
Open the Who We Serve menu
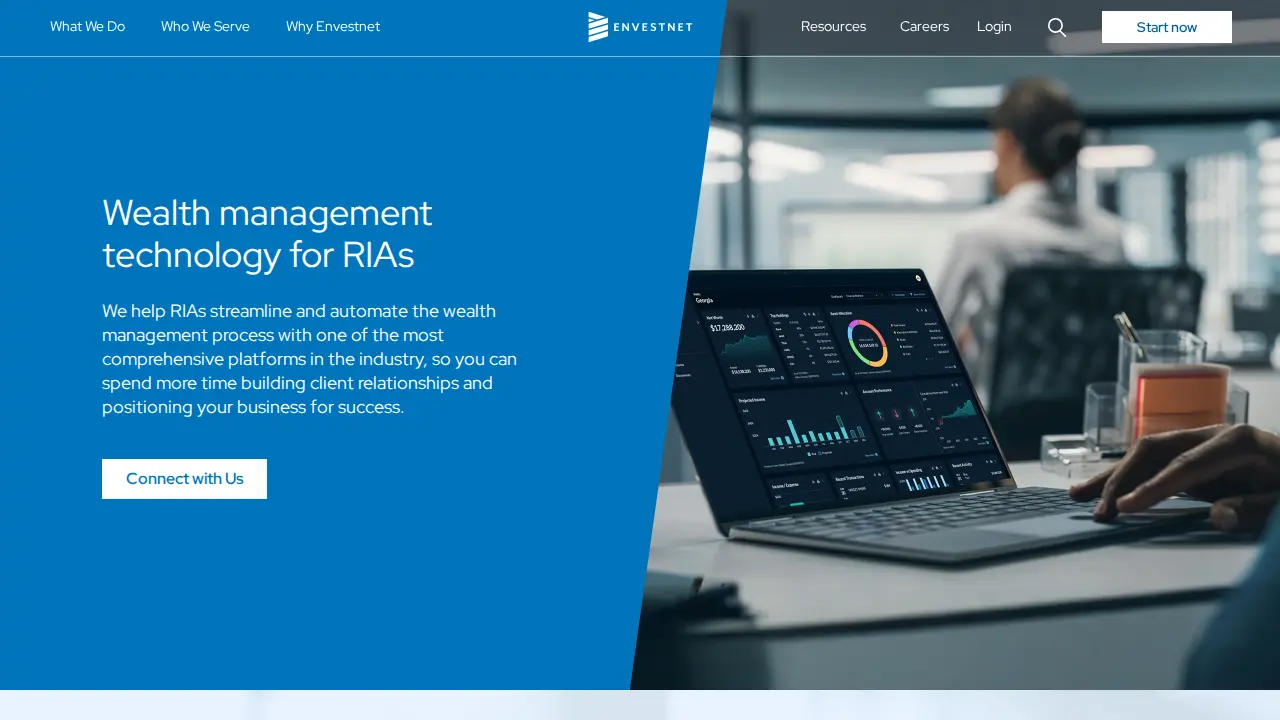coord(205,27)
